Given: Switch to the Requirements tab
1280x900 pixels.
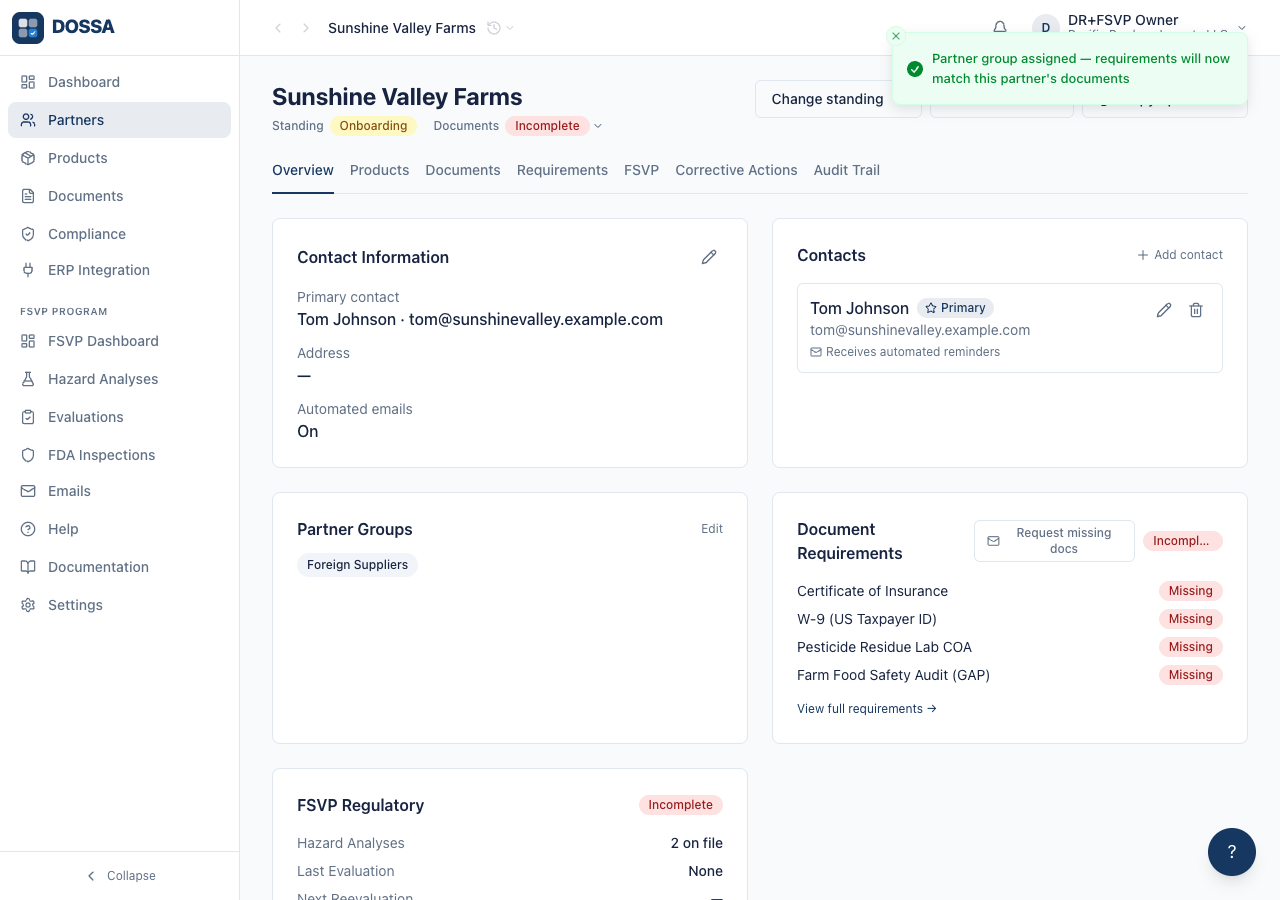Looking at the screenshot, I should coord(562,170).
